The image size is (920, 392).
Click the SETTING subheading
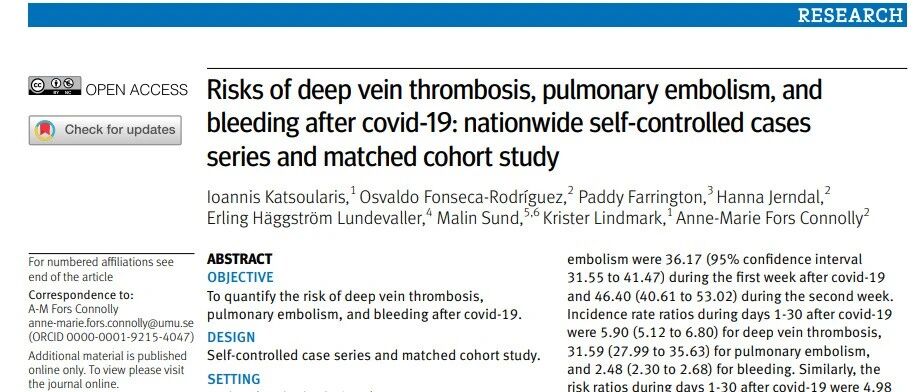point(234,379)
